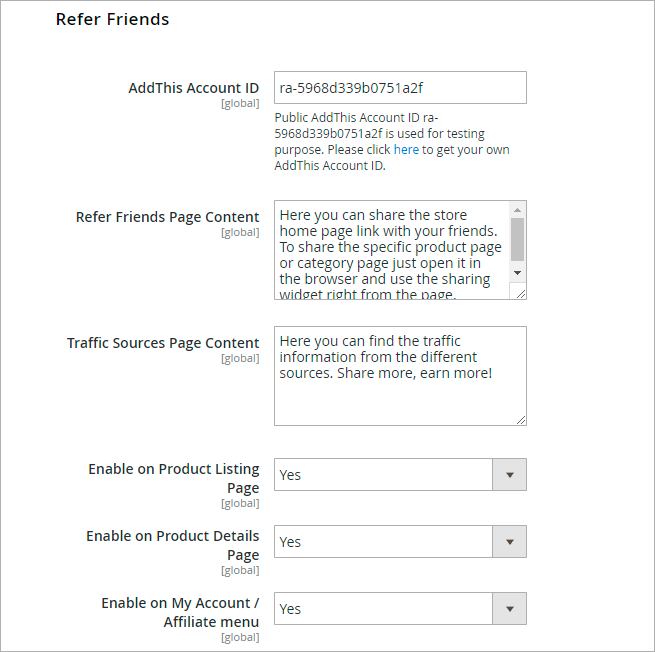
Task: Expand Enable on Product Details Page dropdown
Action: 384,542
